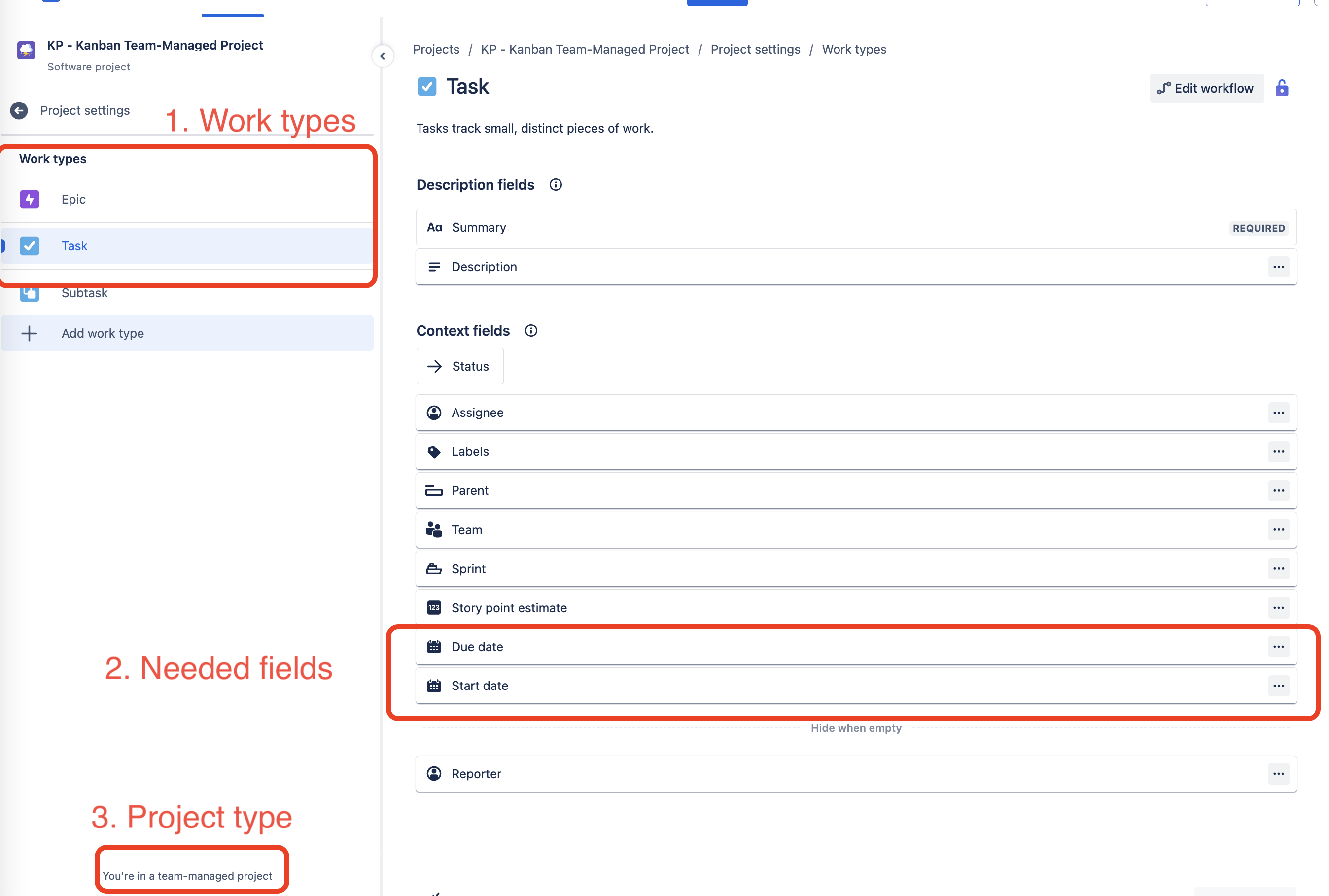Screen dimensions: 1329x896
Task: Click the Task checkbox icon next to the title
Action: click(427, 87)
